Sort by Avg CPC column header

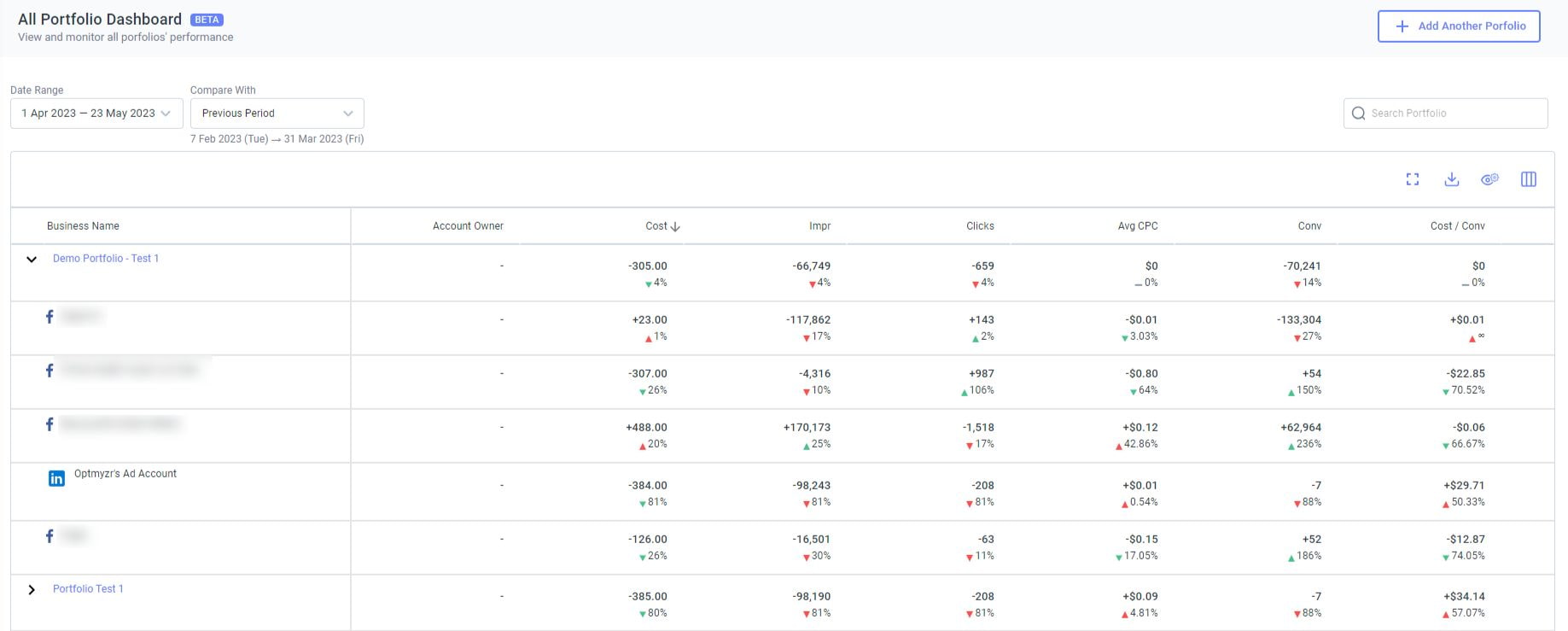pyautogui.click(x=1138, y=226)
